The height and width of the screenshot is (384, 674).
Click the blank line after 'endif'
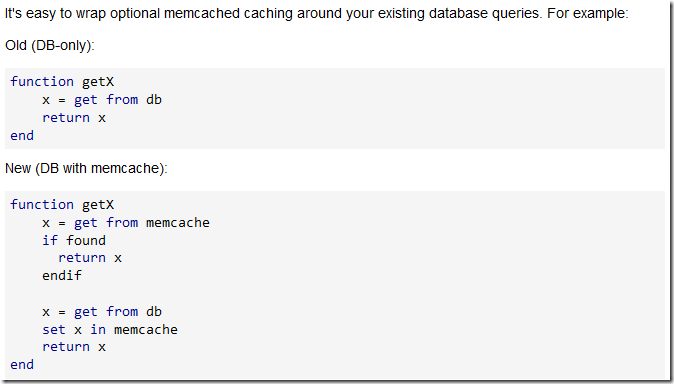[335, 294]
